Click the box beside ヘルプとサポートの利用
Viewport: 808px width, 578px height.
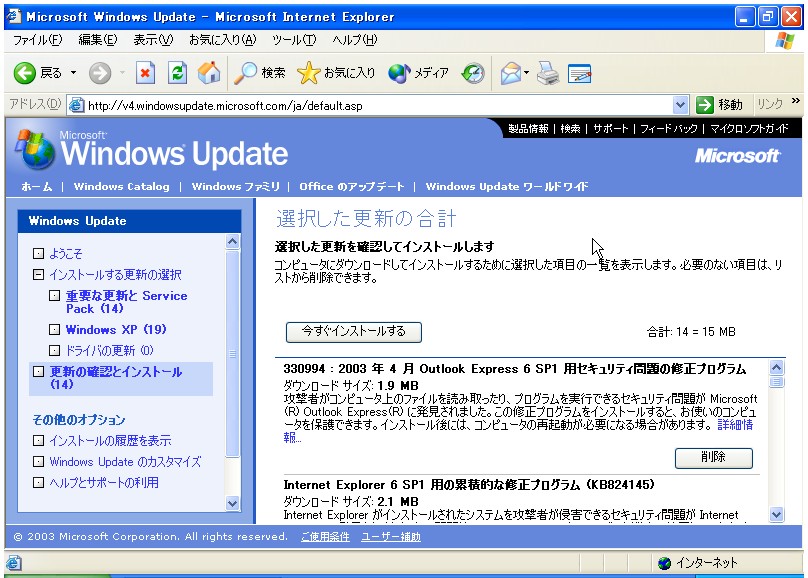(x=38, y=483)
